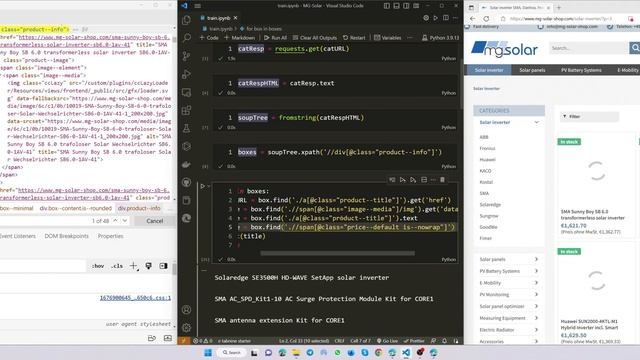
Task: Open Solar panels navigation tab
Action: 532,70
